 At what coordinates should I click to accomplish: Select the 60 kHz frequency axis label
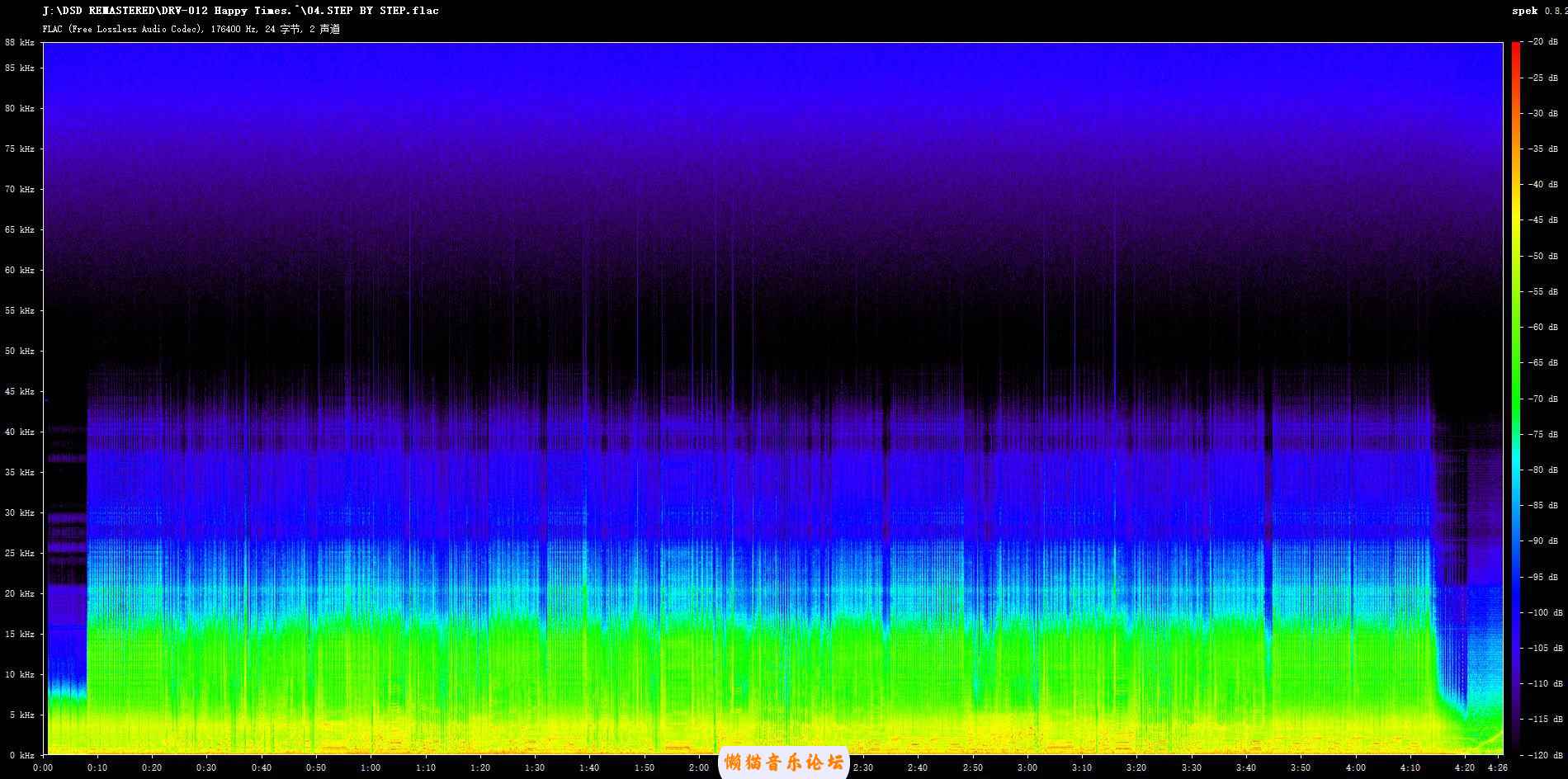(x=20, y=271)
